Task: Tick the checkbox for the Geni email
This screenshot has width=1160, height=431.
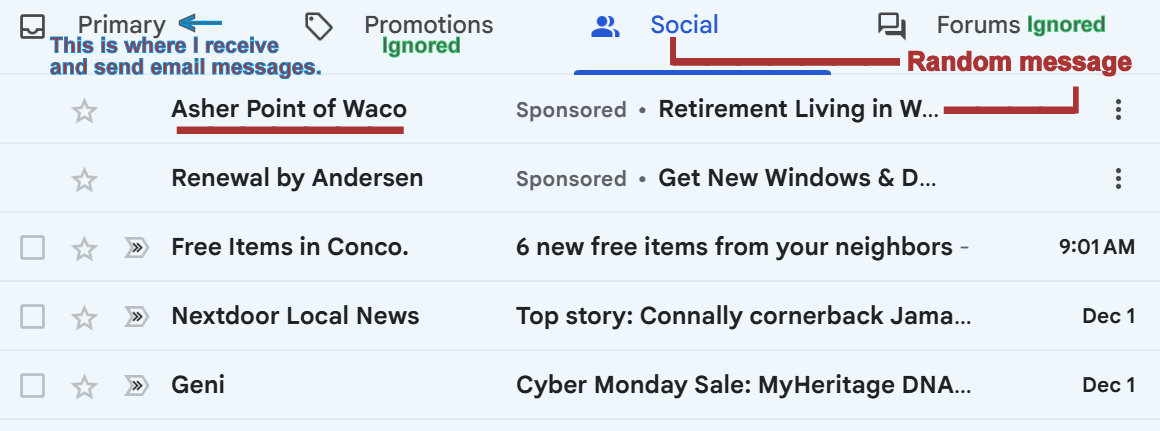Action: click(x=33, y=386)
